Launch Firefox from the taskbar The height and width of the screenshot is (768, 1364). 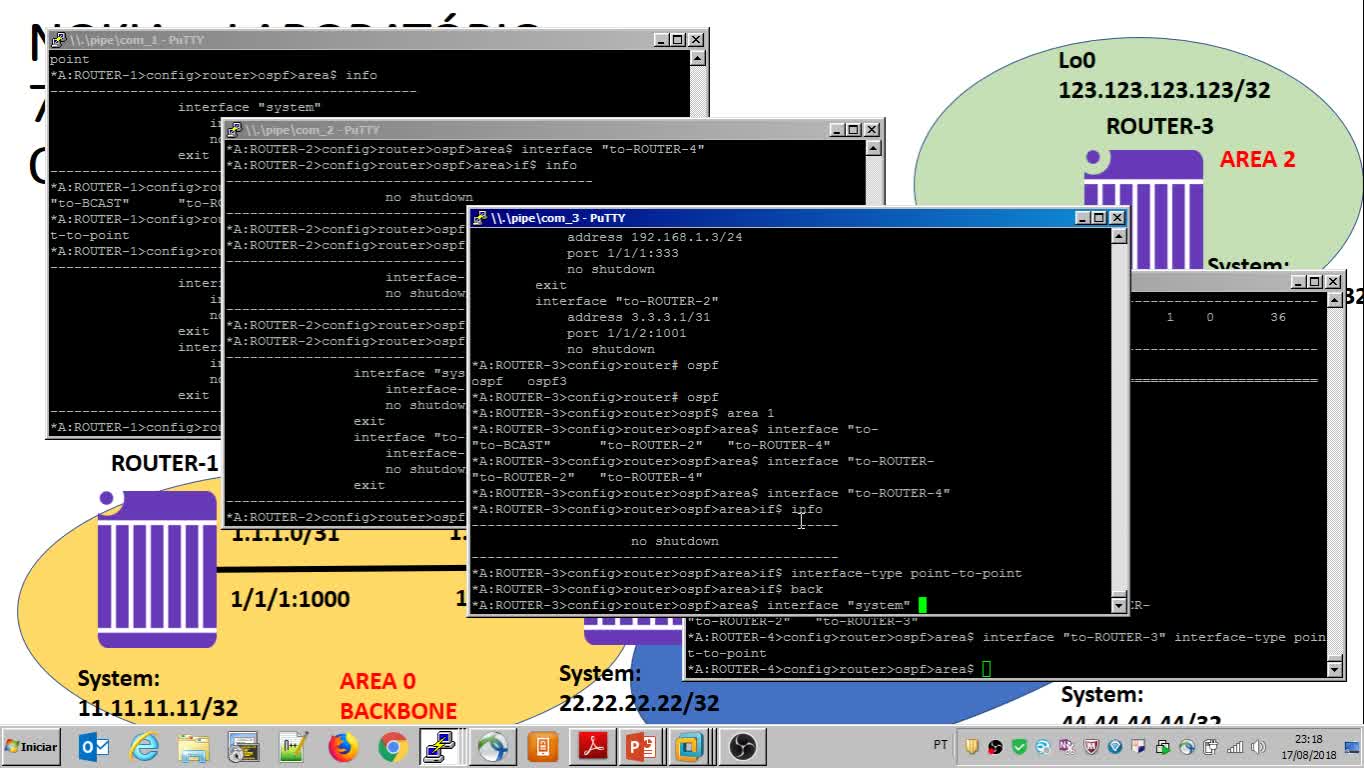(x=343, y=746)
